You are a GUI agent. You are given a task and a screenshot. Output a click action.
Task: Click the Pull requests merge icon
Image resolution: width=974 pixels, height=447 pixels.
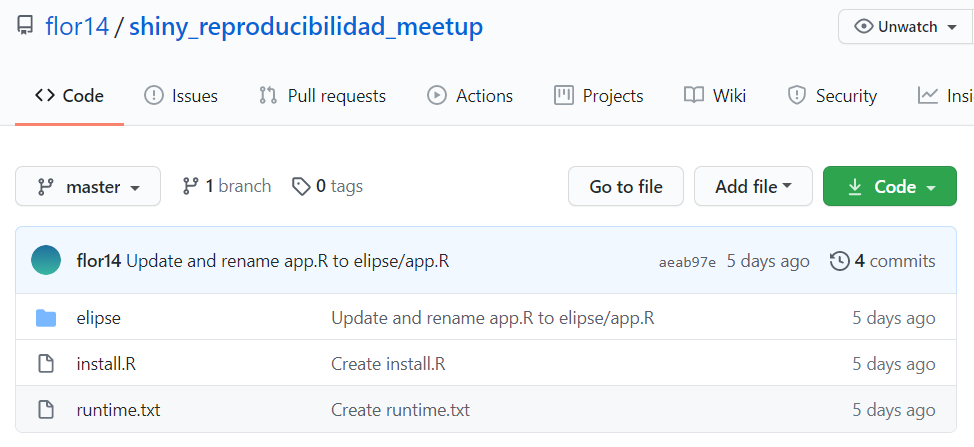click(x=268, y=96)
